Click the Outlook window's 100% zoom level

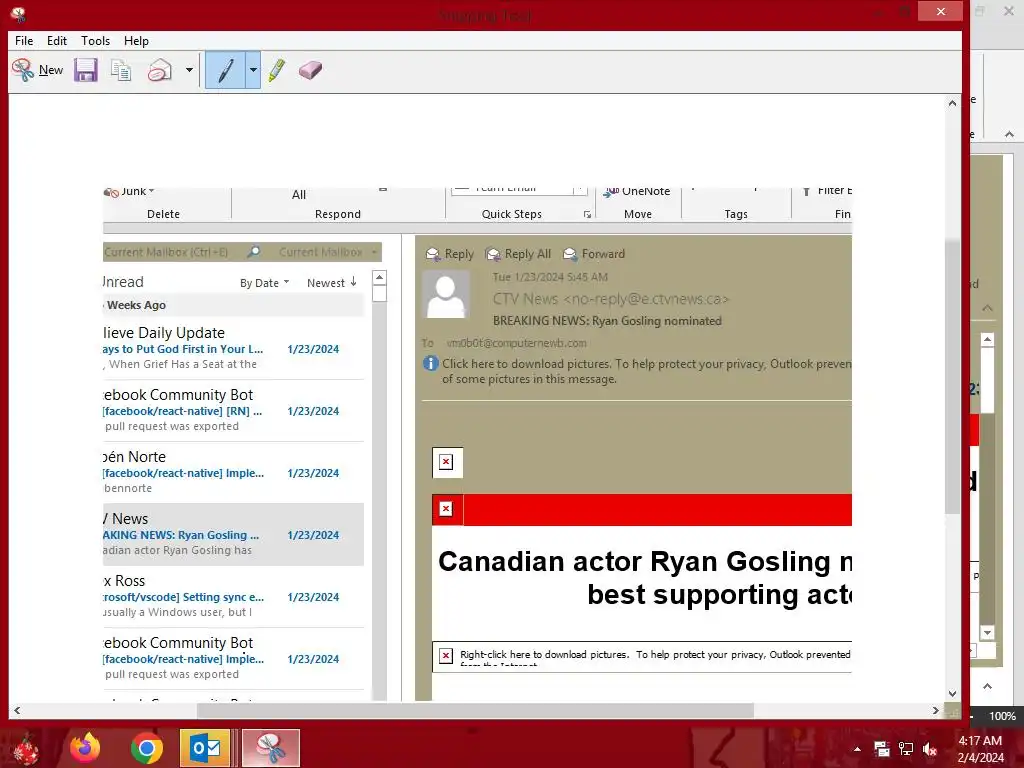1002,716
